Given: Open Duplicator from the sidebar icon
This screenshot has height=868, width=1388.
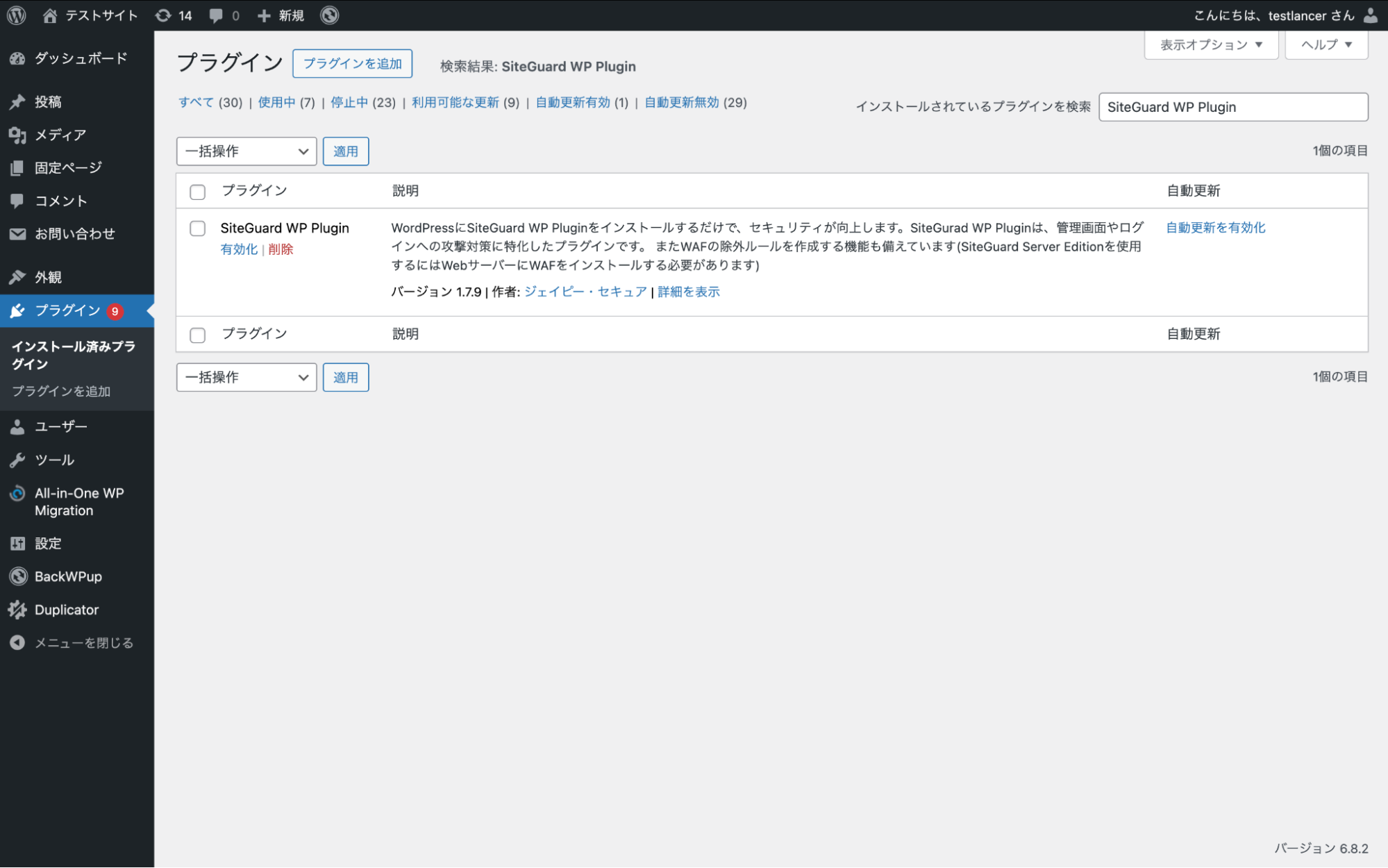Looking at the screenshot, I should [17, 609].
